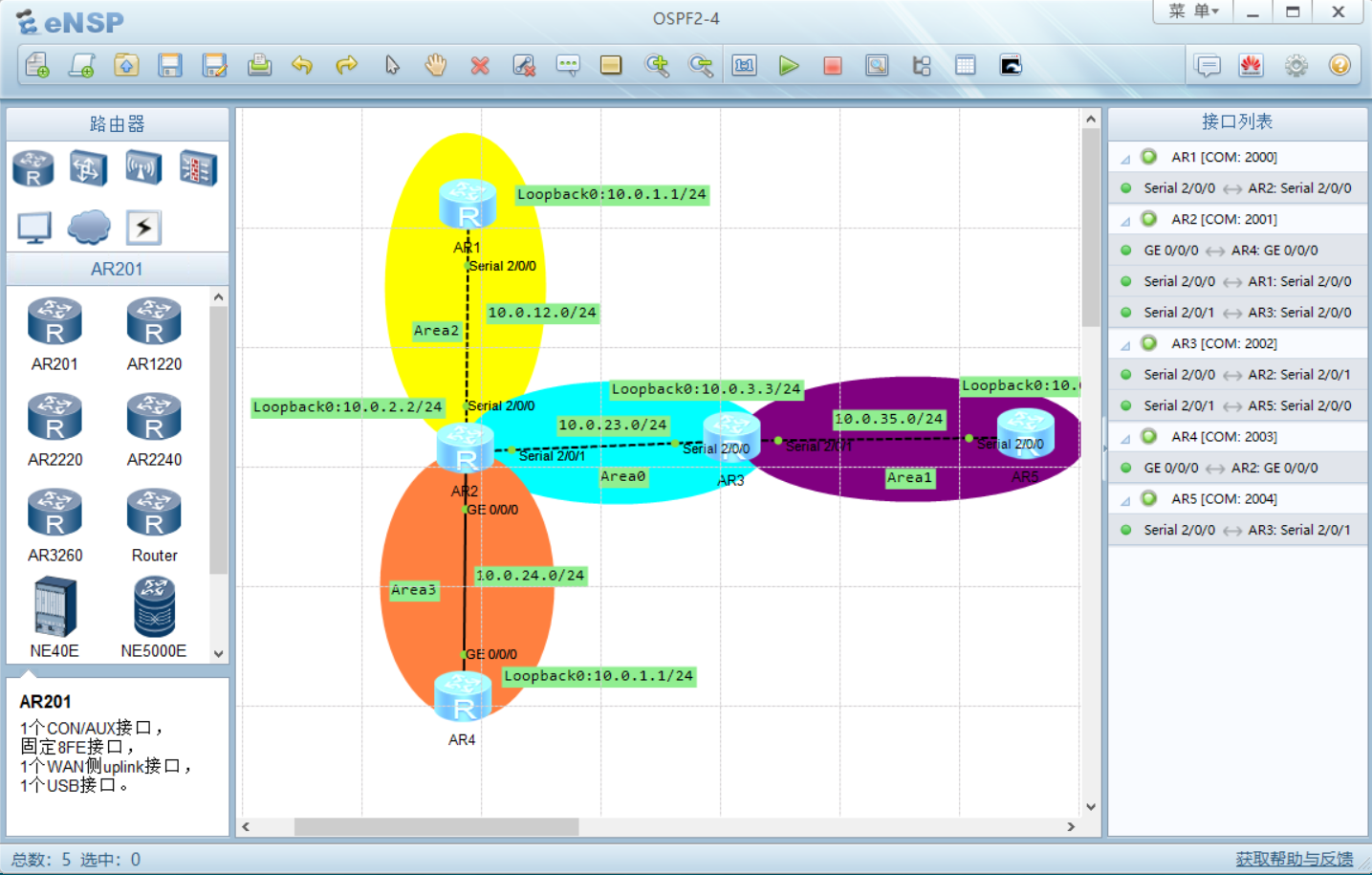The image size is (1372, 875).
Task: Select the Switch device category icon
Action: [87, 169]
